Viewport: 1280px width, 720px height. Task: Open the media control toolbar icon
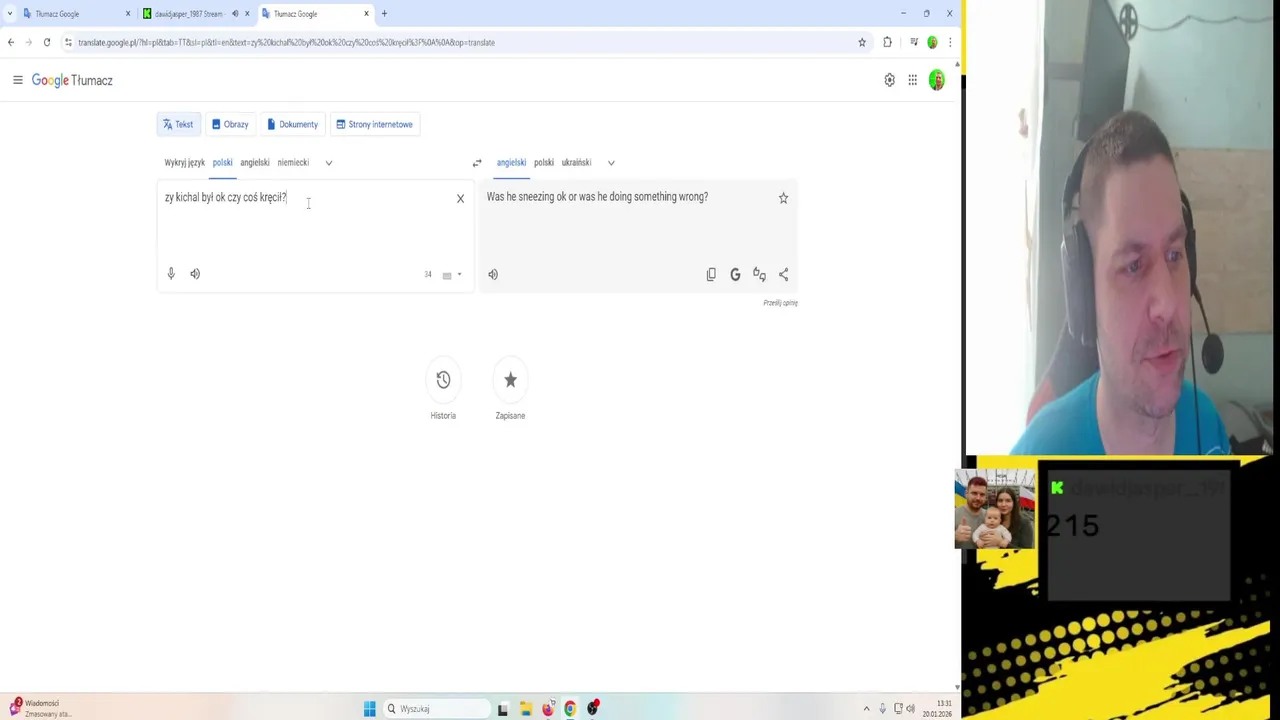913,42
